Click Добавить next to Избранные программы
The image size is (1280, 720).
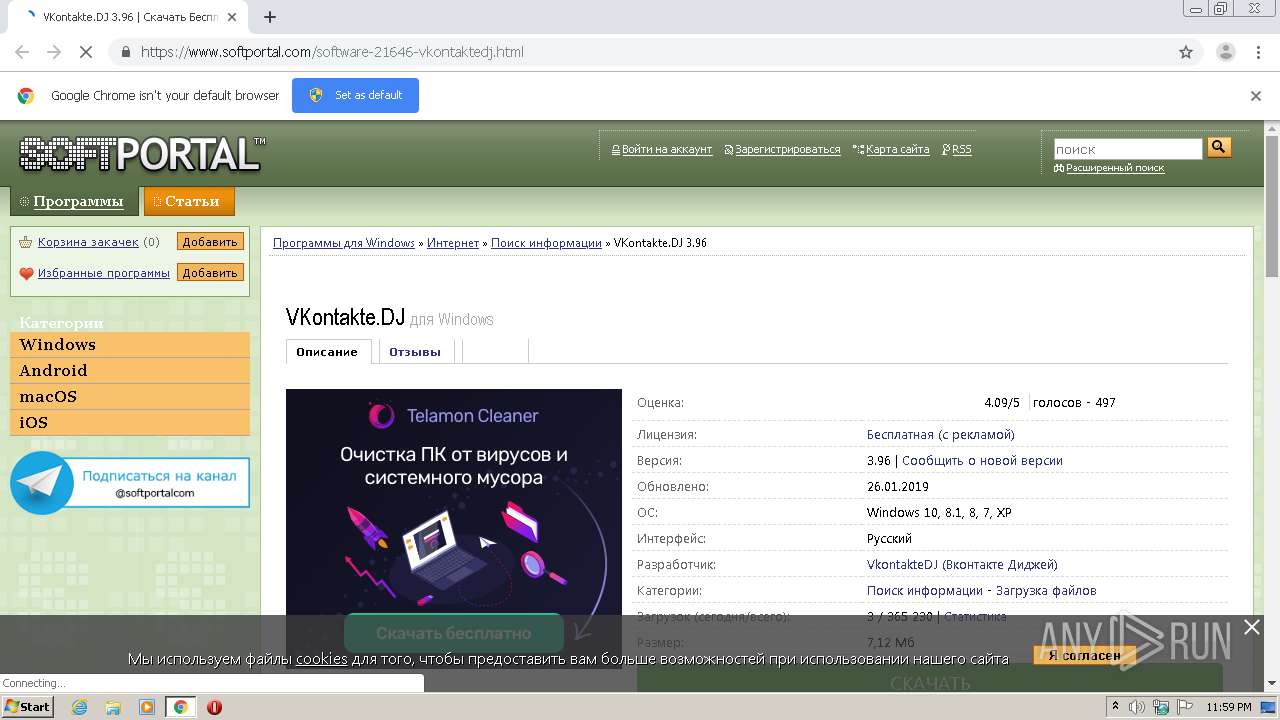pos(210,273)
